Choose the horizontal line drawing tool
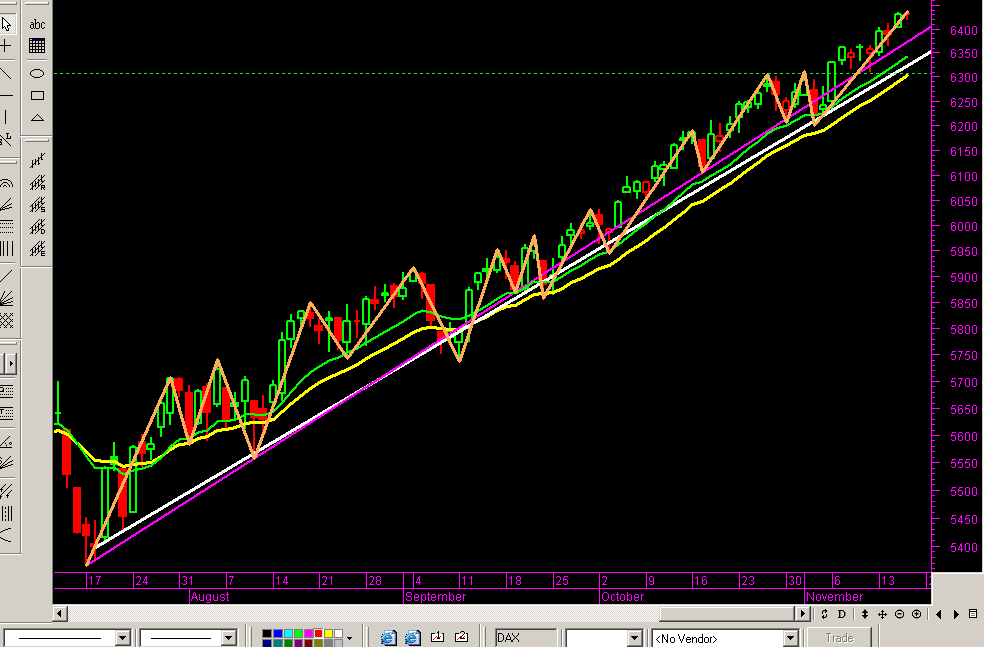This screenshot has width=984, height=647. click(x=6, y=95)
